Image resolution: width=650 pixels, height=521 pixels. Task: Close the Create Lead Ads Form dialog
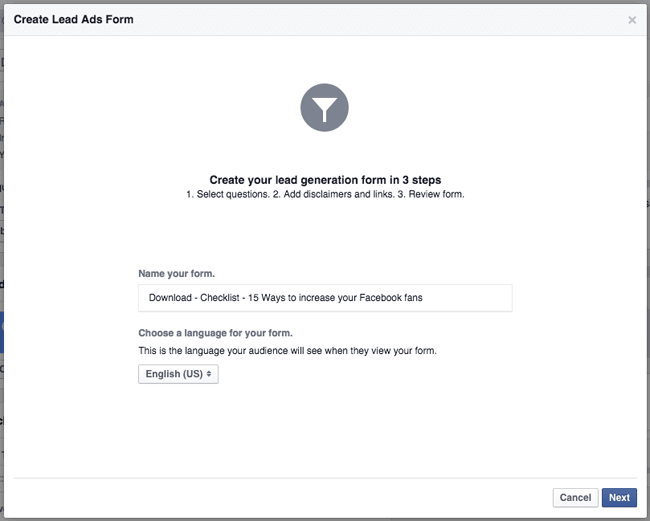[632, 20]
